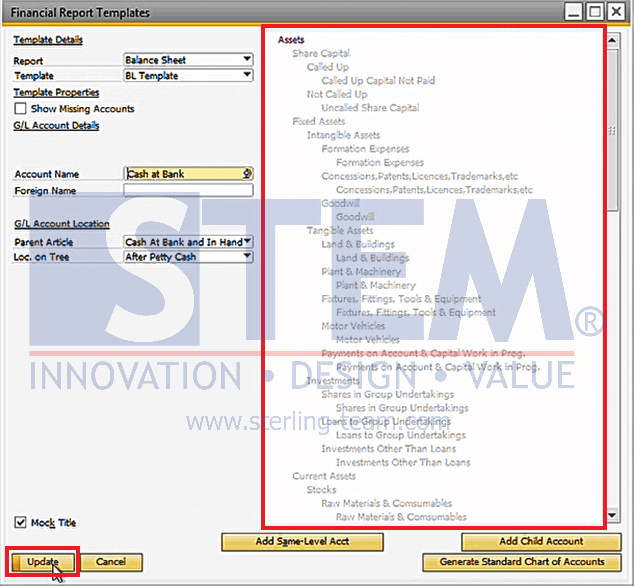Expand the Loc. on Tree dropdown
The image size is (634, 586).
pyautogui.click(x=247, y=257)
